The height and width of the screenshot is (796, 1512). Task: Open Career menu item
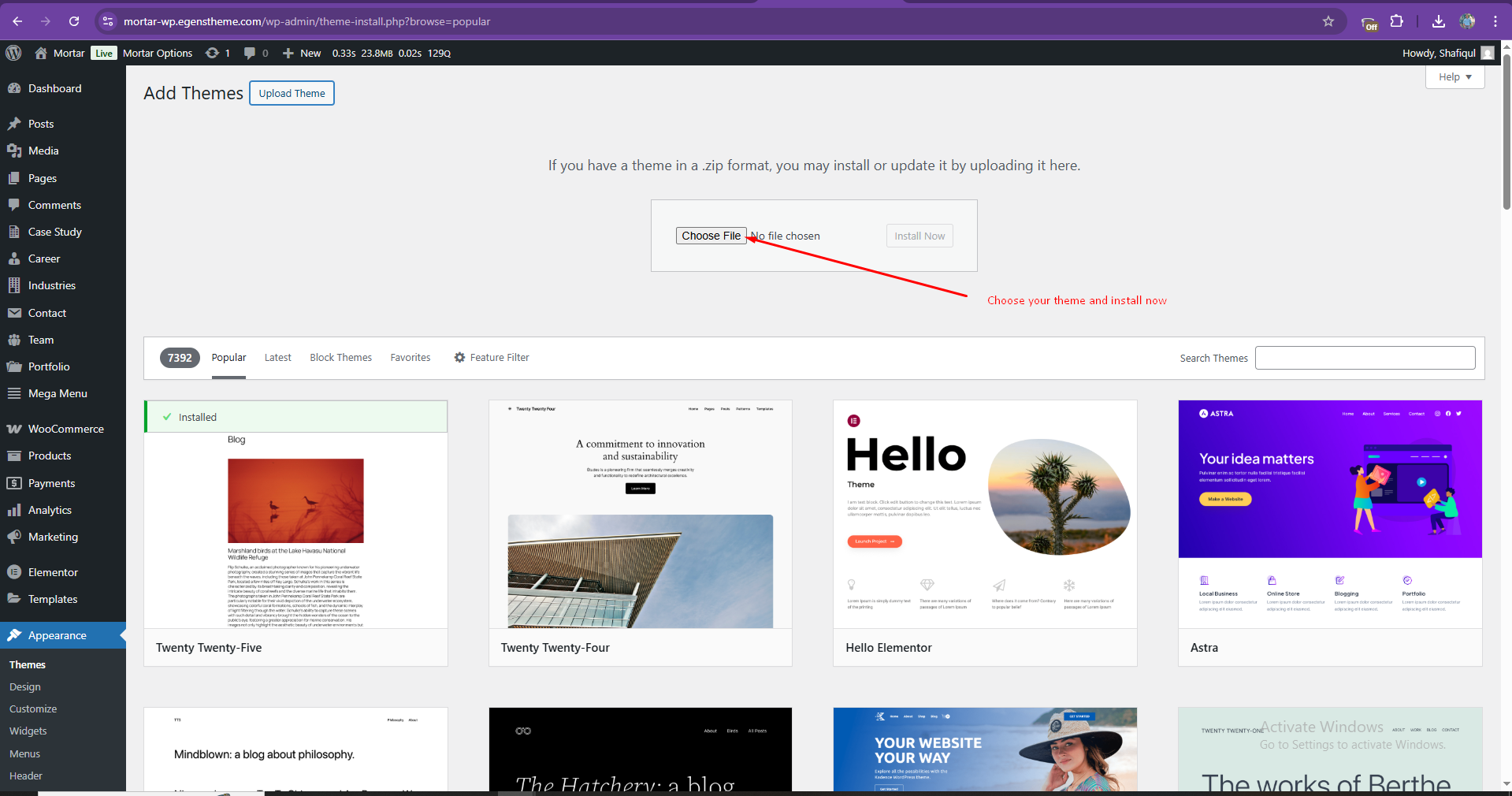63,259
